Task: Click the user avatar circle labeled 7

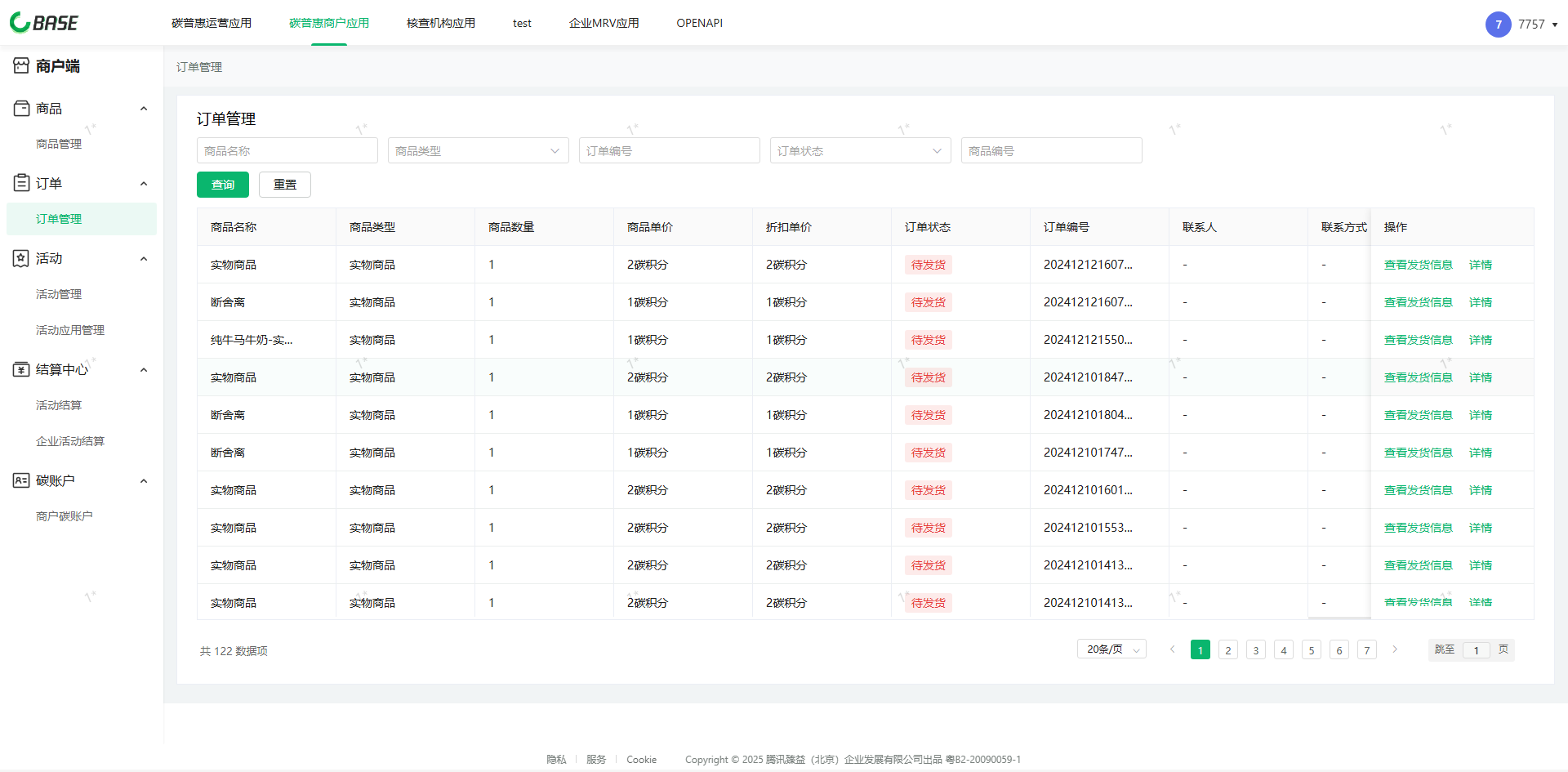Action: click(1498, 25)
